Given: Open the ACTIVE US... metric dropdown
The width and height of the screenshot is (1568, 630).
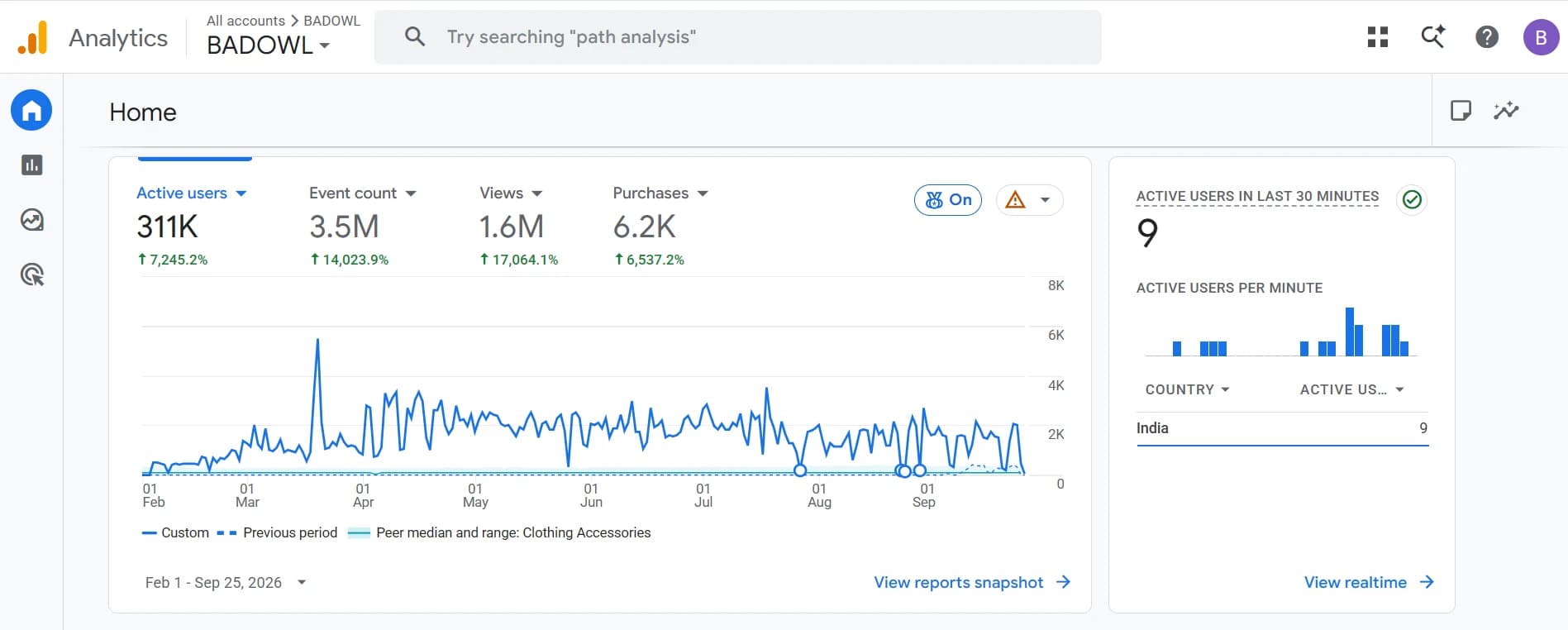Looking at the screenshot, I should click(1352, 389).
